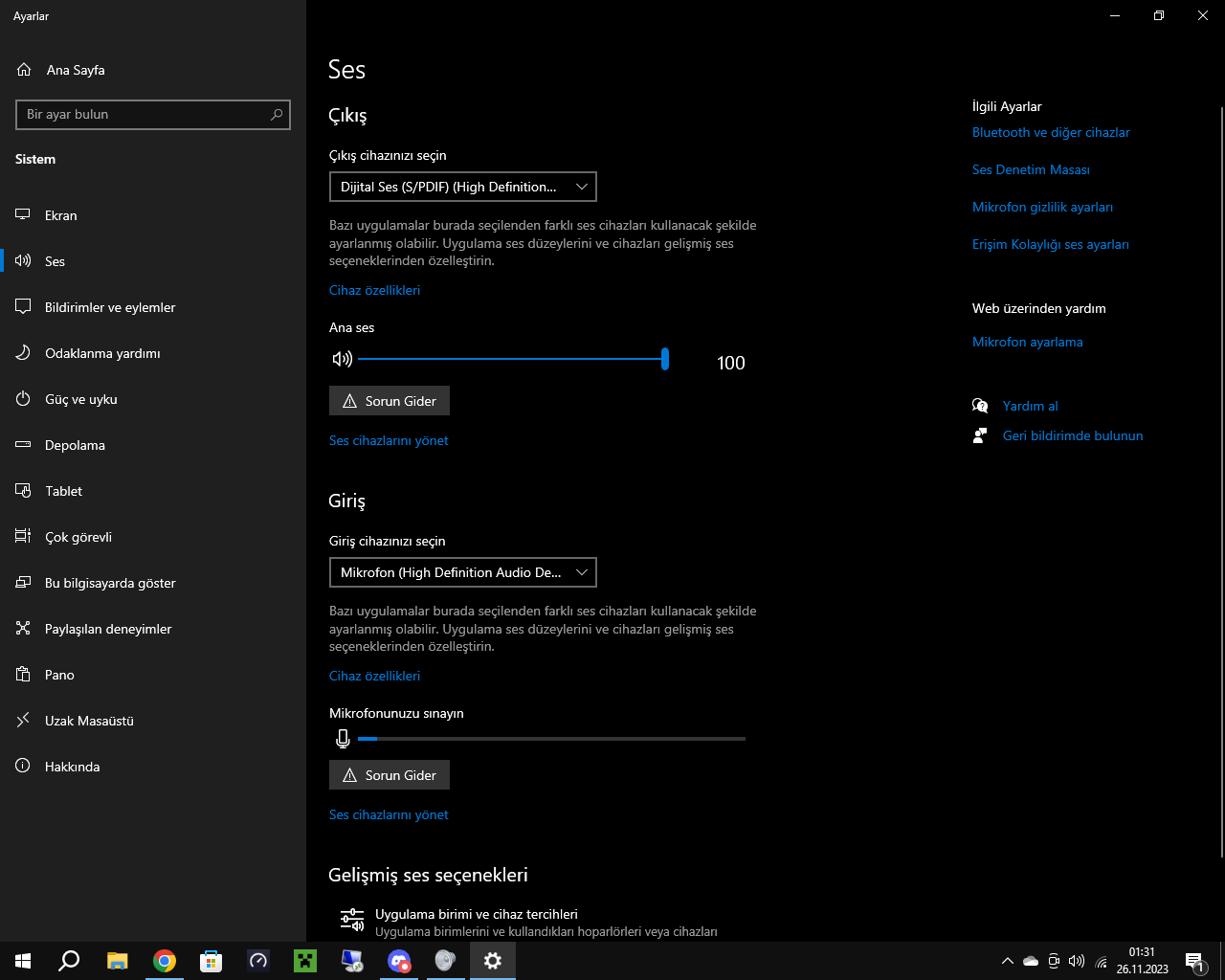This screenshot has width=1225, height=980.
Task: Open the Ekran settings page
Action: click(61, 215)
